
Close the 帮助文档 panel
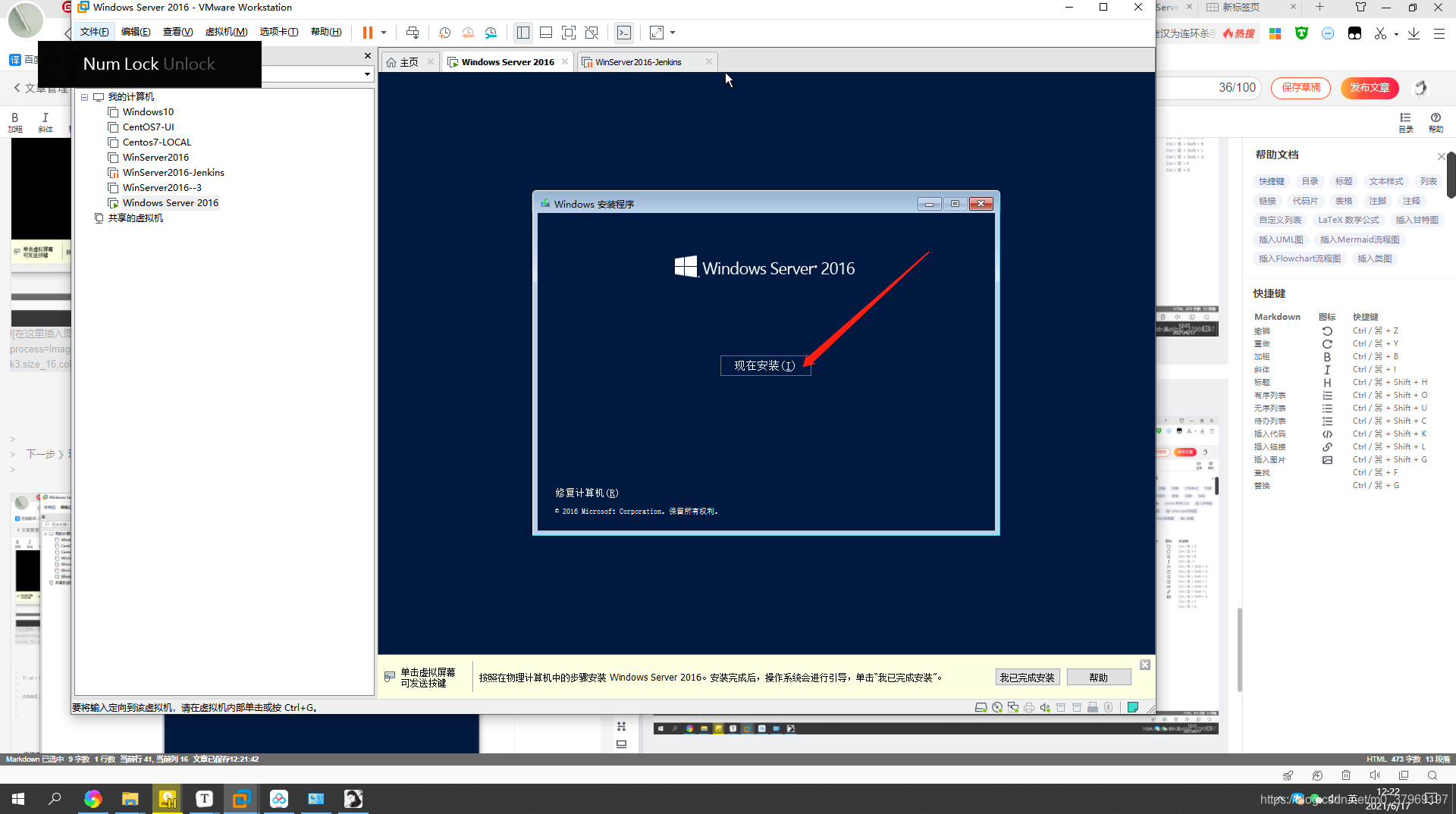pyautogui.click(x=1441, y=156)
